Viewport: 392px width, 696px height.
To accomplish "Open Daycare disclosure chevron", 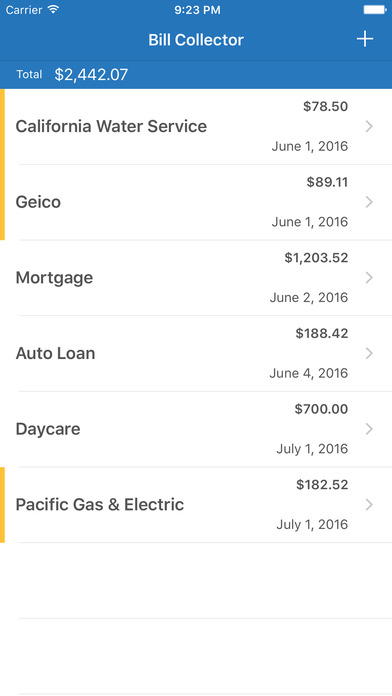I will [x=369, y=429].
